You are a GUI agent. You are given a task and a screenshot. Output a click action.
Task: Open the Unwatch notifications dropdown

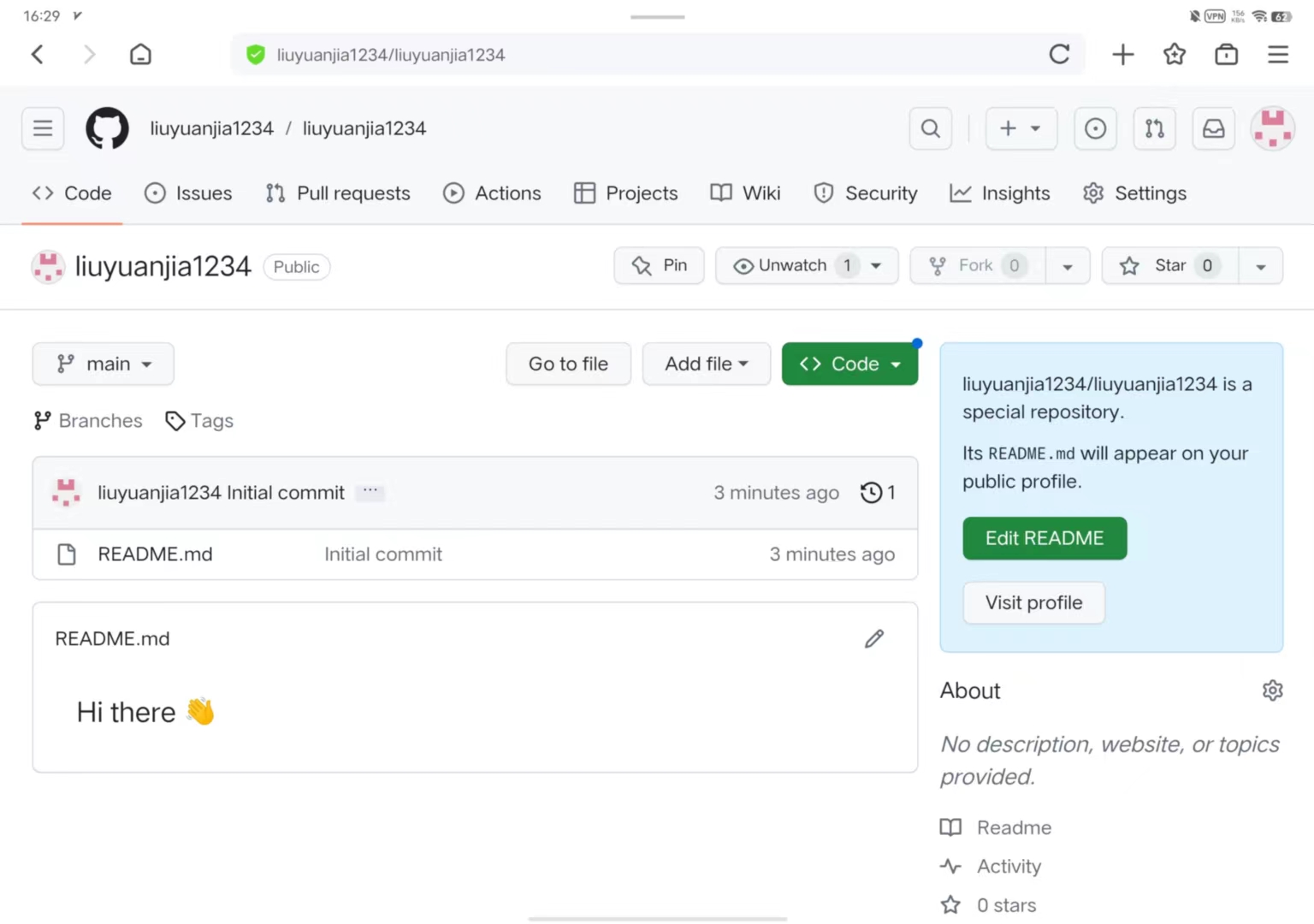point(807,266)
